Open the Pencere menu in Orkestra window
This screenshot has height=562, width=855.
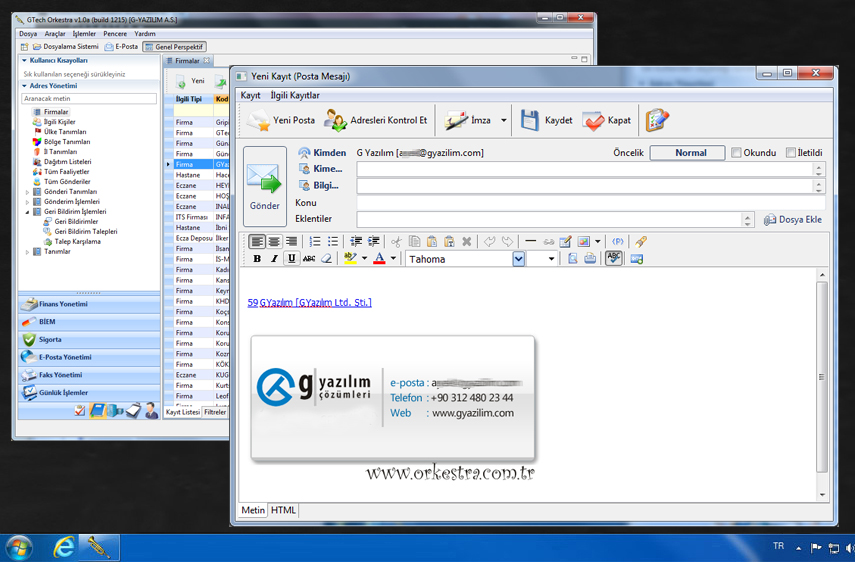point(115,34)
